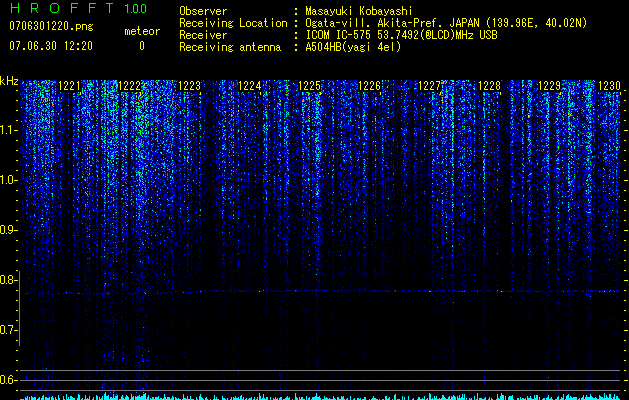
Task: Click the grey vertical range bar on frequency axis
Action: pyautogui.click(x=19, y=308)
